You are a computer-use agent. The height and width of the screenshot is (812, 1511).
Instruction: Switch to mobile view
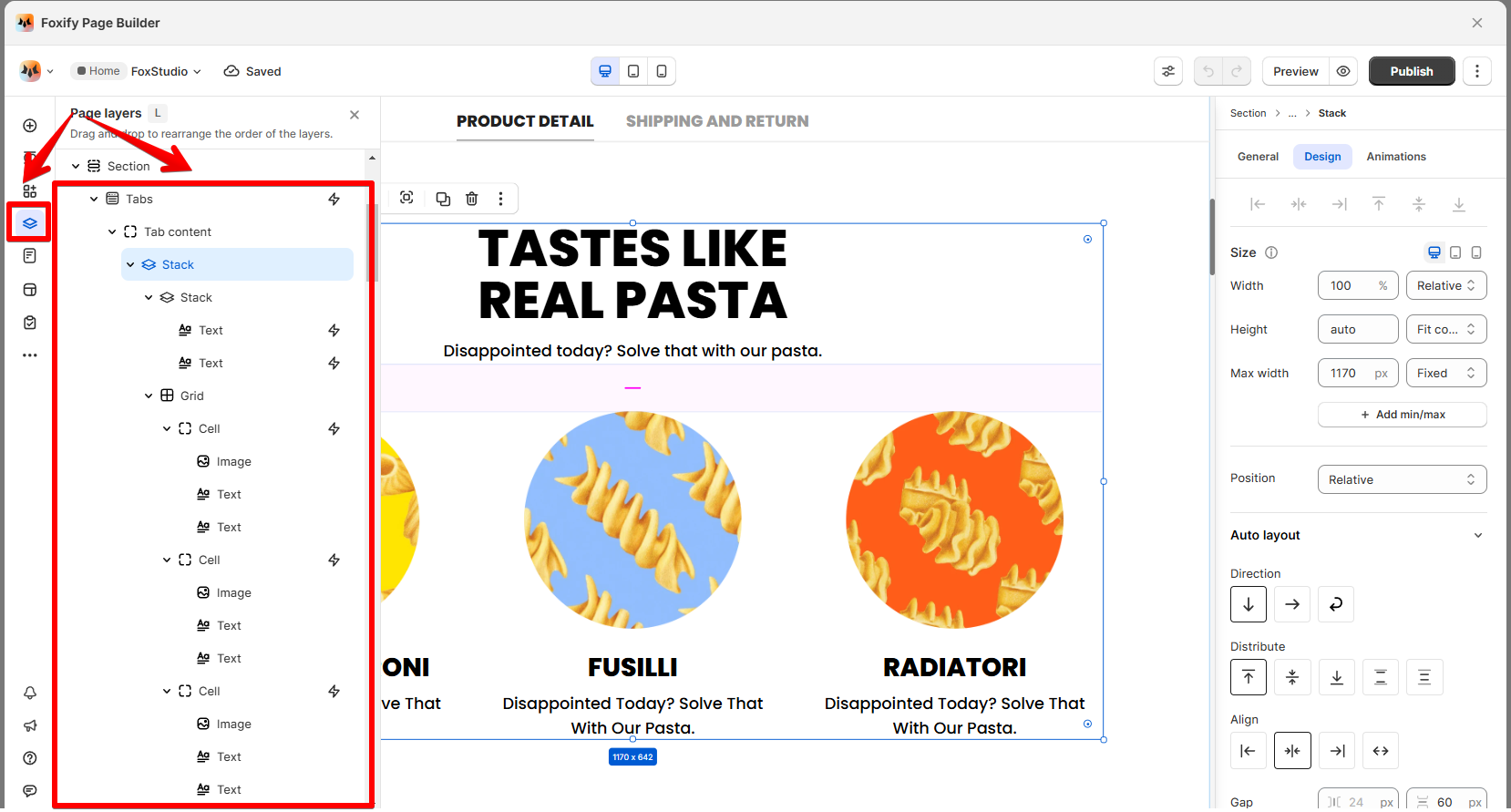click(x=662, y=71)
